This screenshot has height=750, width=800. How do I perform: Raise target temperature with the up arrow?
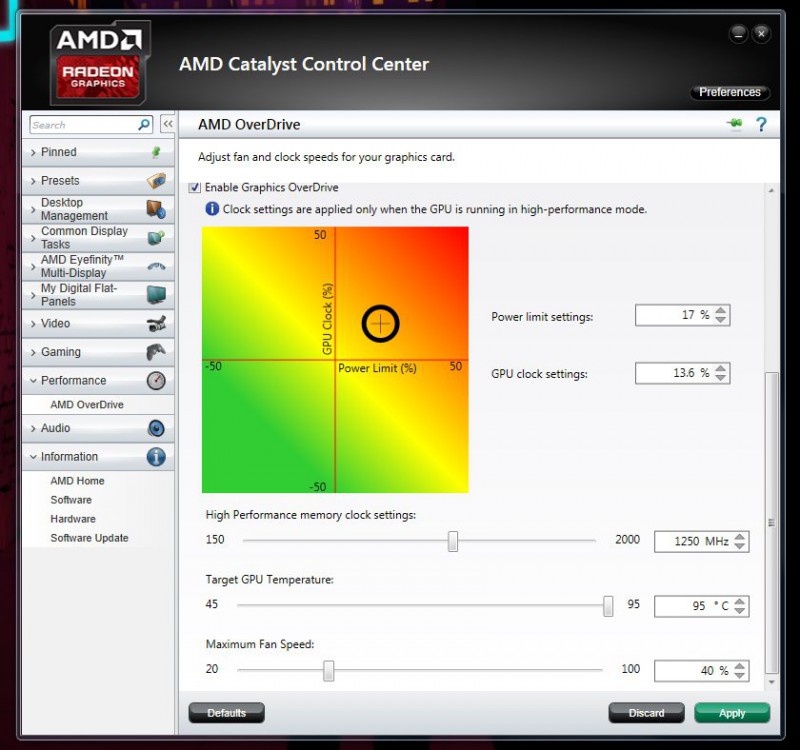point(740,602)
